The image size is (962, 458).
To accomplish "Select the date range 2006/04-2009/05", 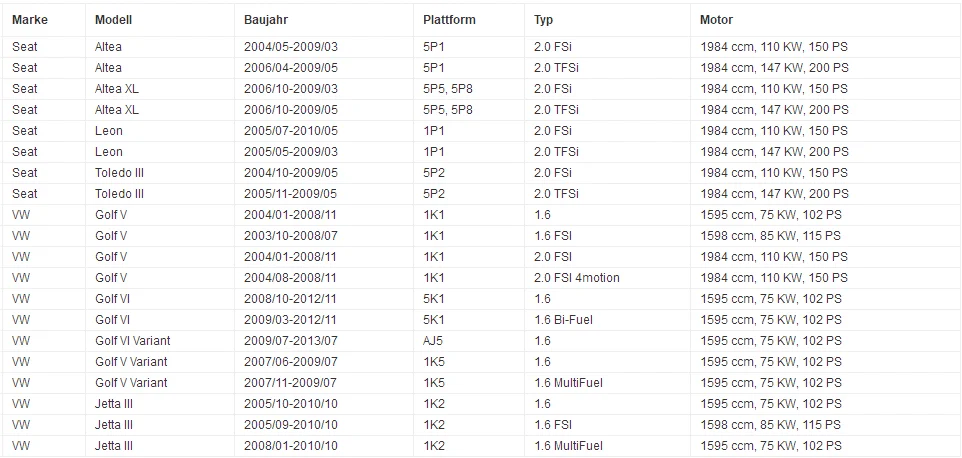I will click(x=291, y=67).
